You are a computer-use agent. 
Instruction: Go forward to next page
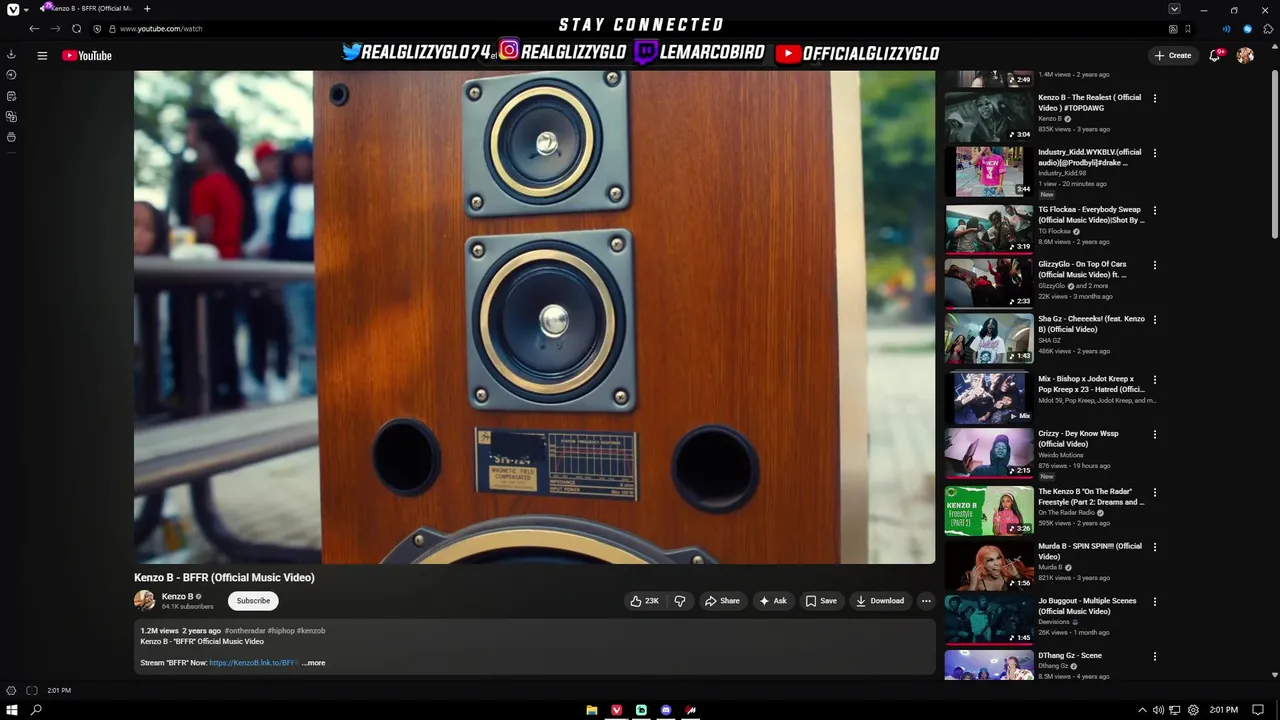(55, 29)
